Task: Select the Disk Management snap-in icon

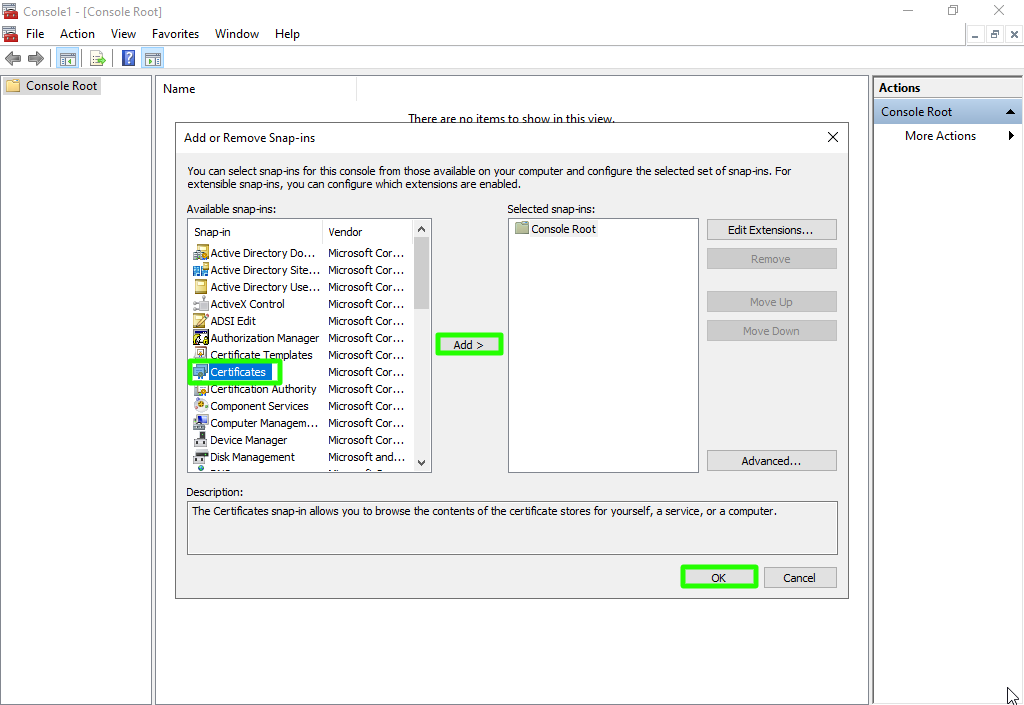Action: point(200,457)
